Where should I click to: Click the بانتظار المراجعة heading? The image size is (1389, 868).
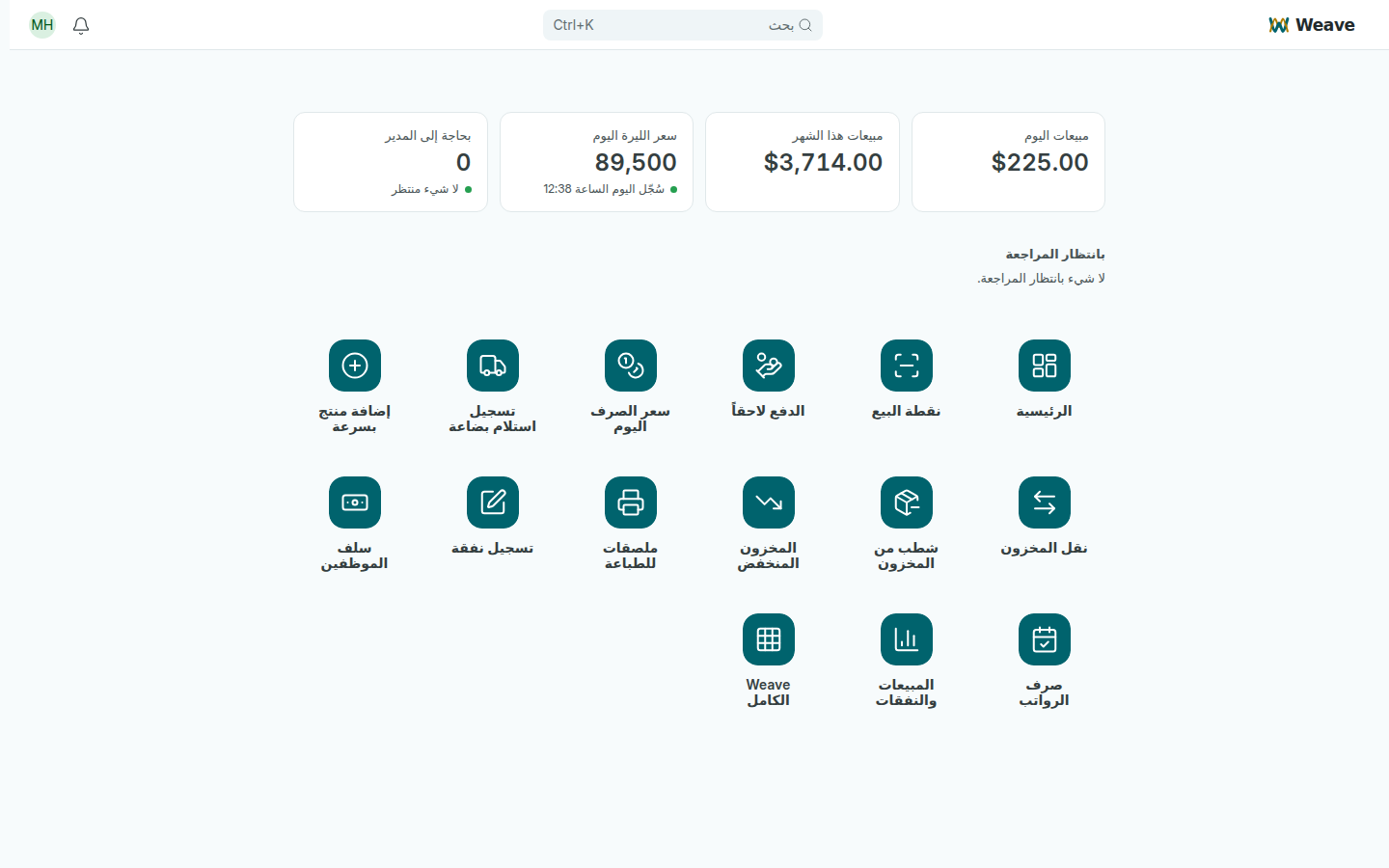point(1055,255)
